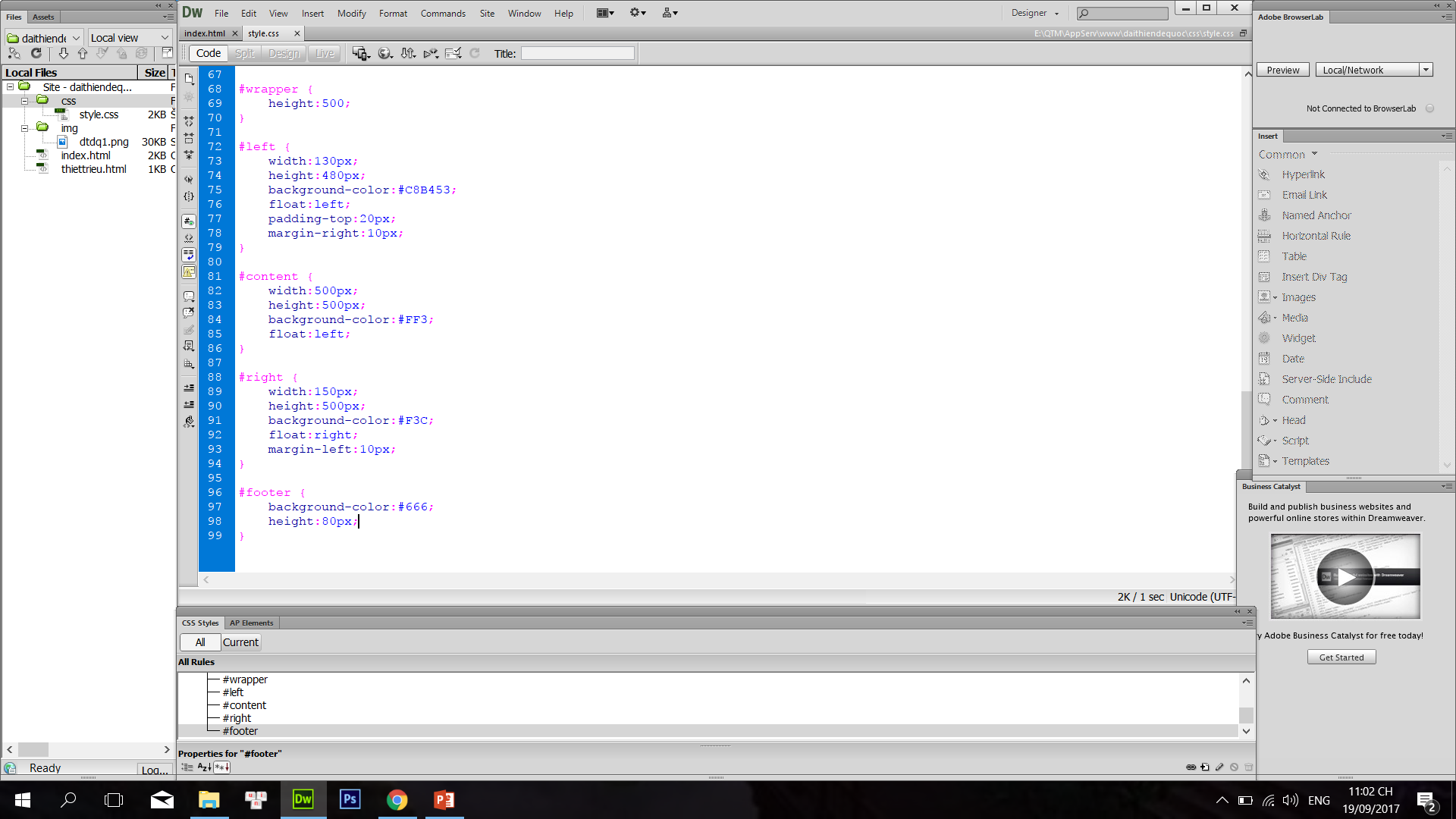Viewport: 1456px width, 819px height.
Task: Toggle Code view button
Action: 208,53
